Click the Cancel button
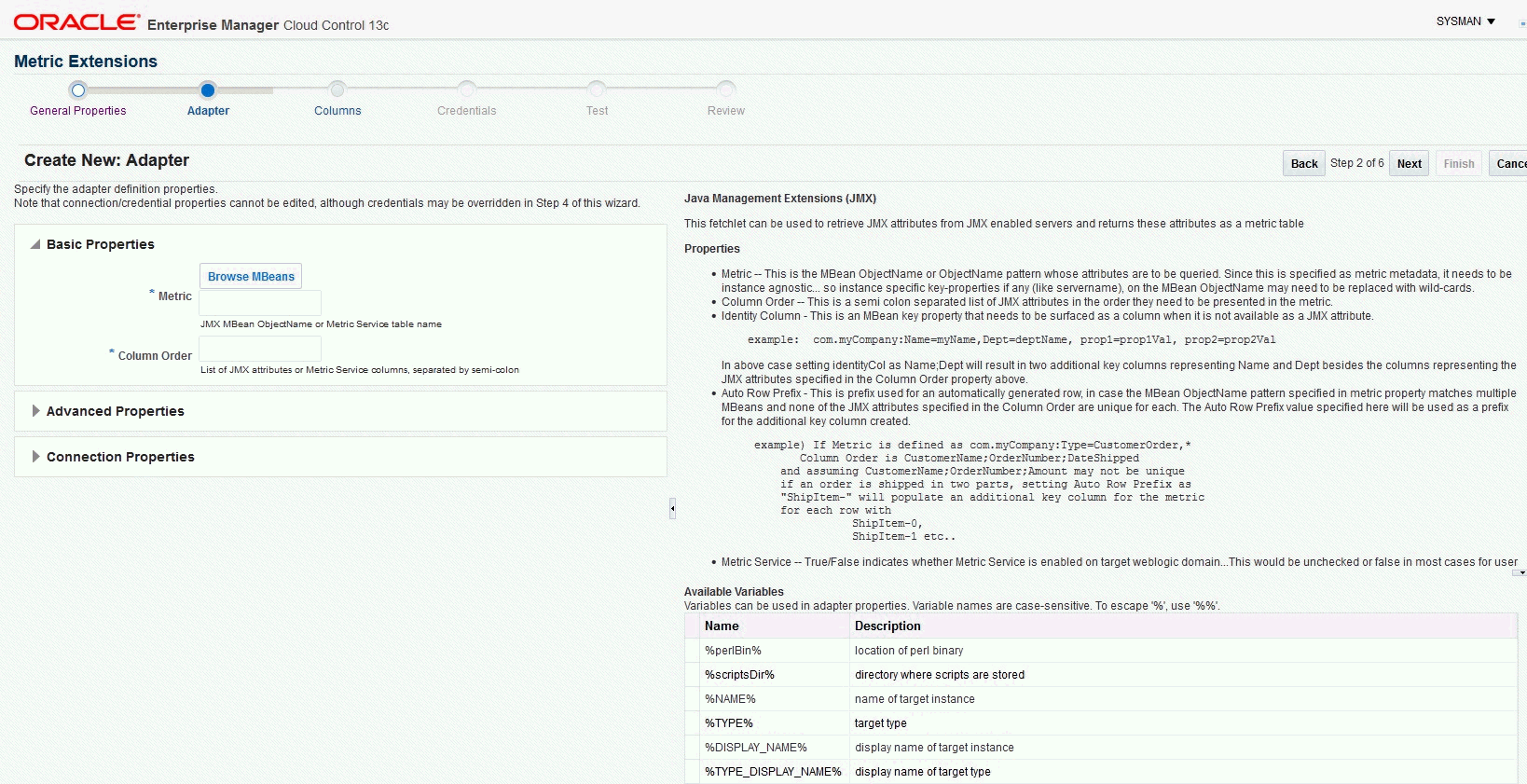 click(x=1510, y=163)
